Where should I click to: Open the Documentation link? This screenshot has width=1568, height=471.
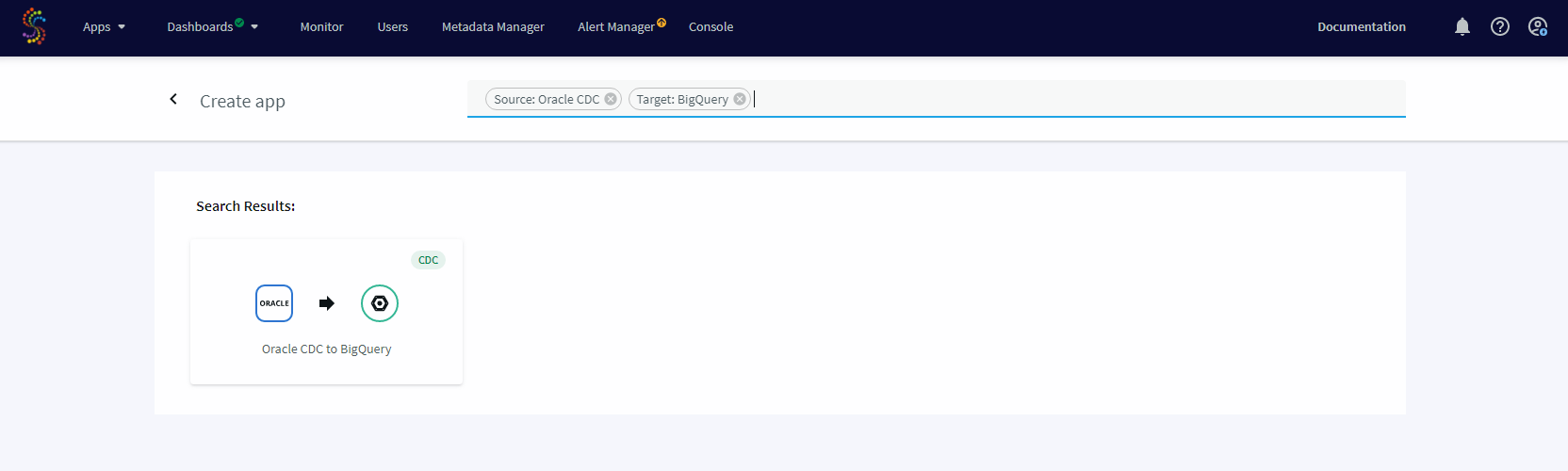(1362, 26)
